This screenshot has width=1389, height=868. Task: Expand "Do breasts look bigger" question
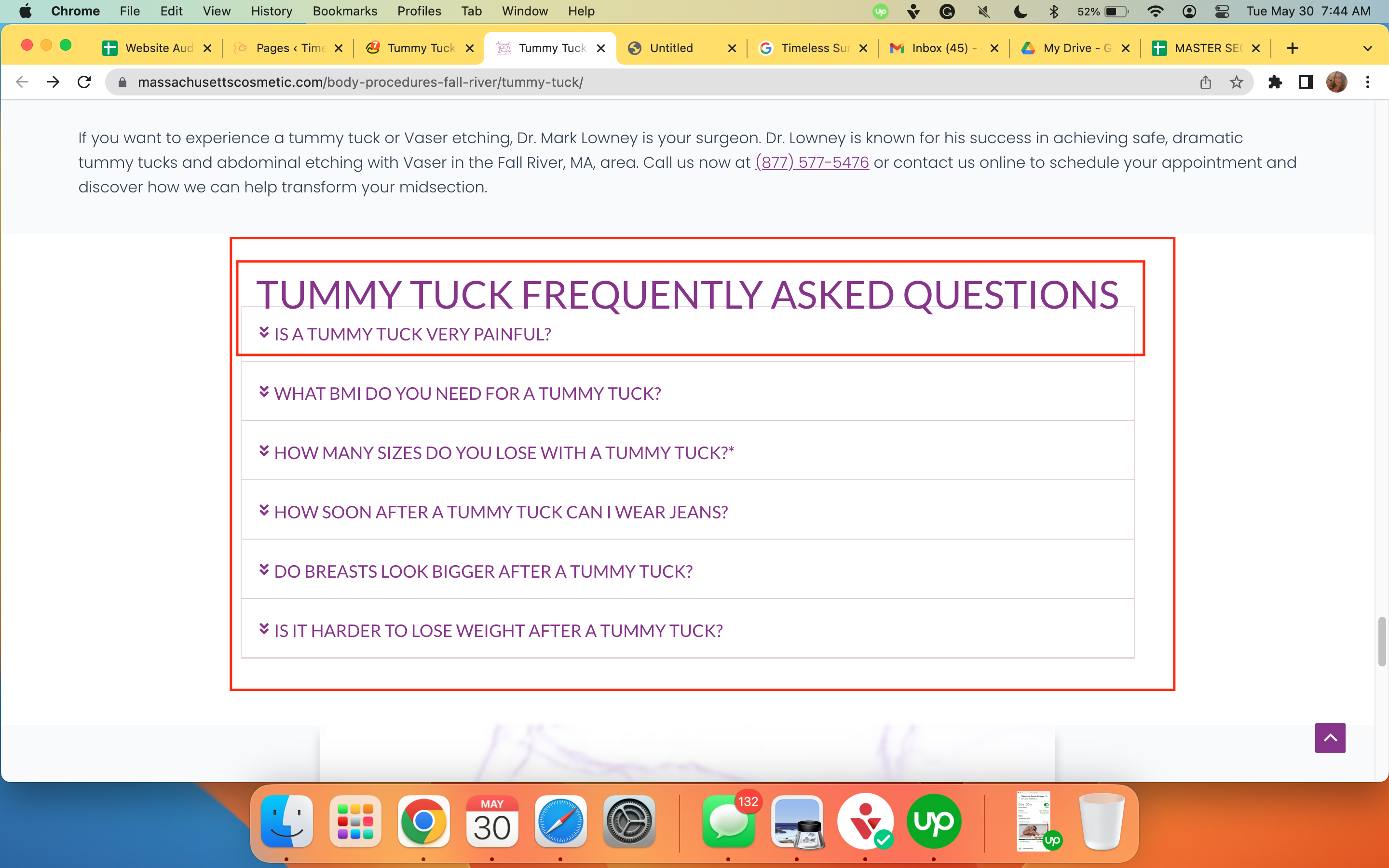click(687, 571)
